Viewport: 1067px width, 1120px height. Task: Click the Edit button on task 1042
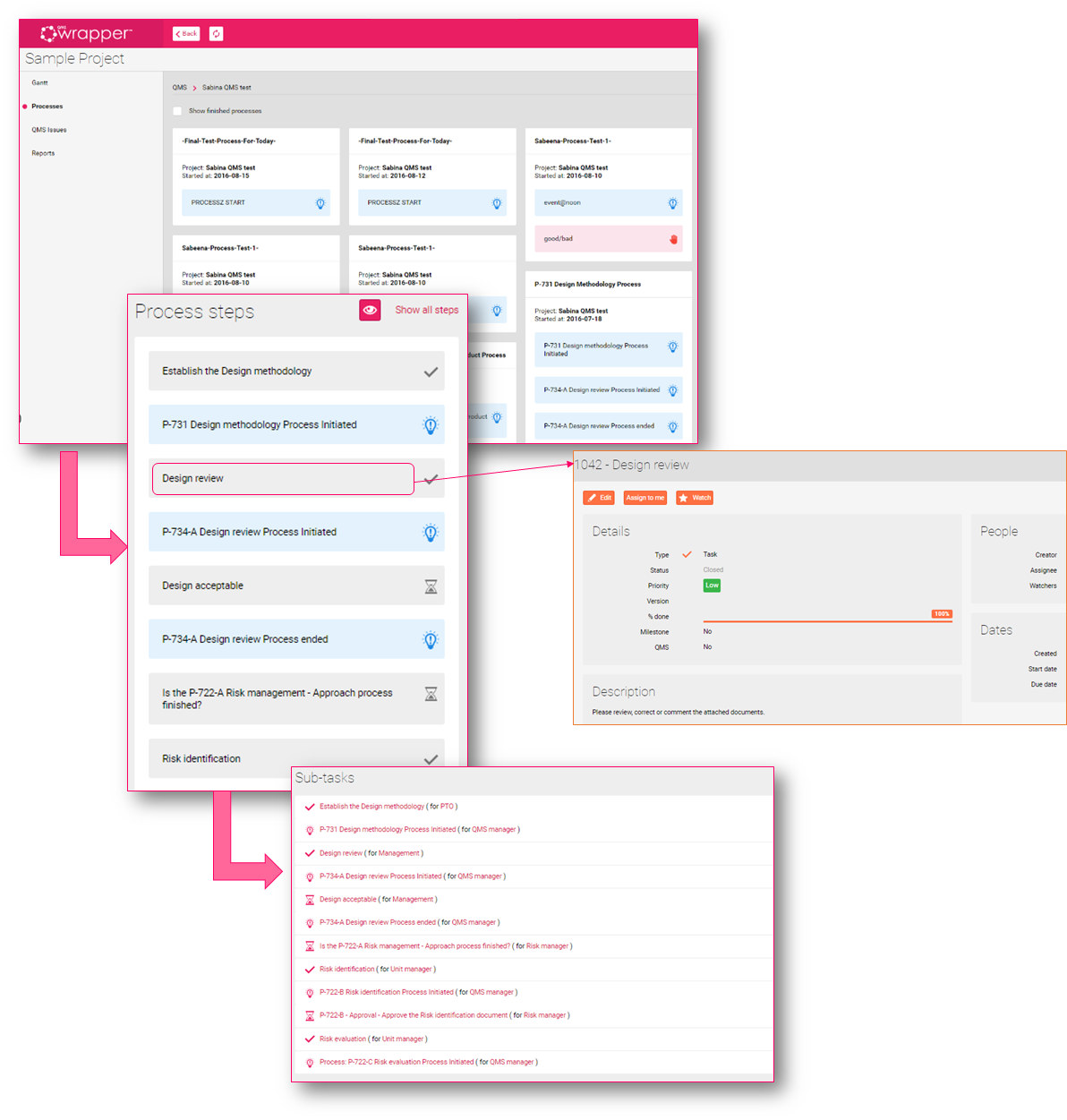click(600, 498)
